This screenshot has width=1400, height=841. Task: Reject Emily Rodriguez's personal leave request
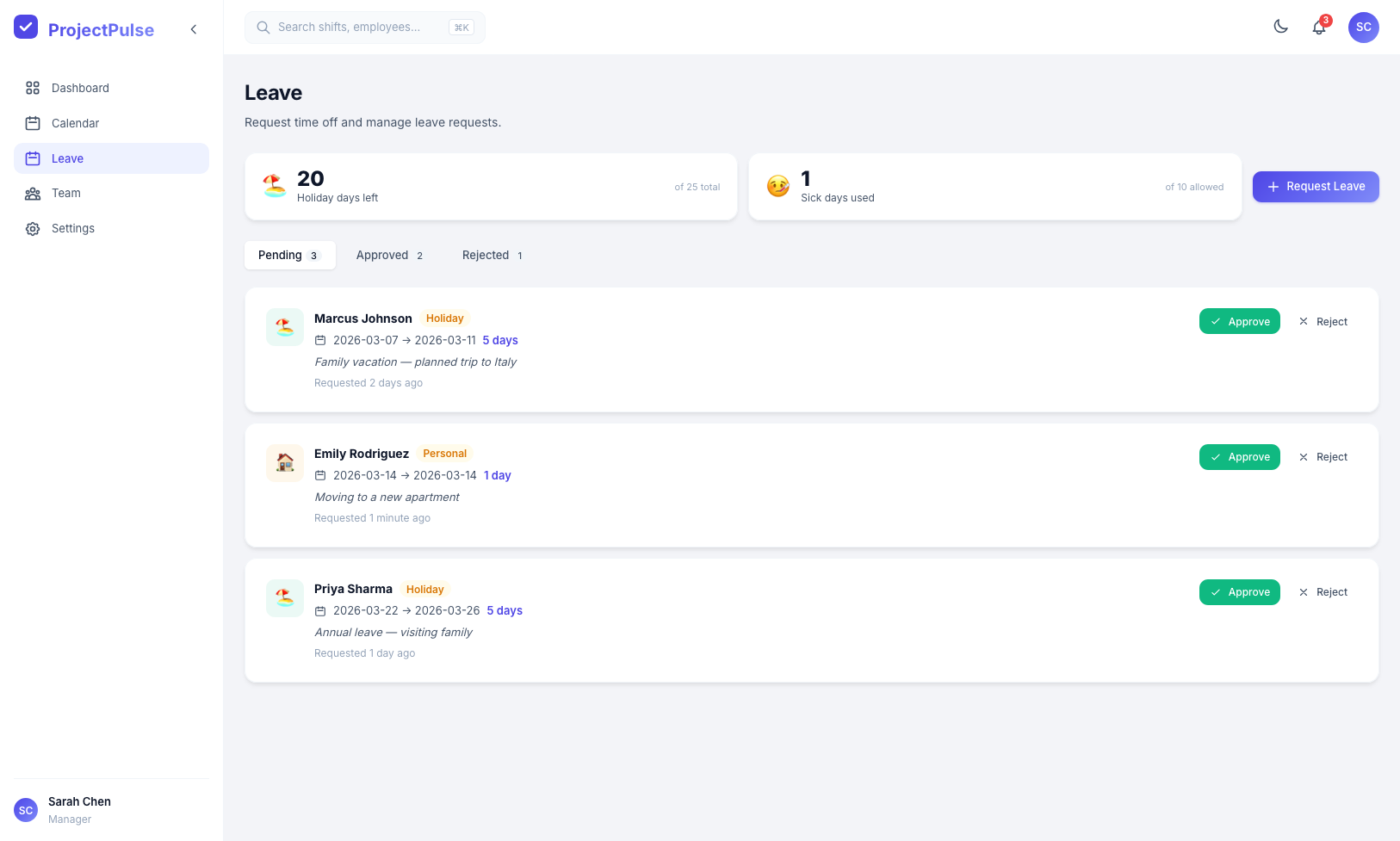coord(1323,457)
